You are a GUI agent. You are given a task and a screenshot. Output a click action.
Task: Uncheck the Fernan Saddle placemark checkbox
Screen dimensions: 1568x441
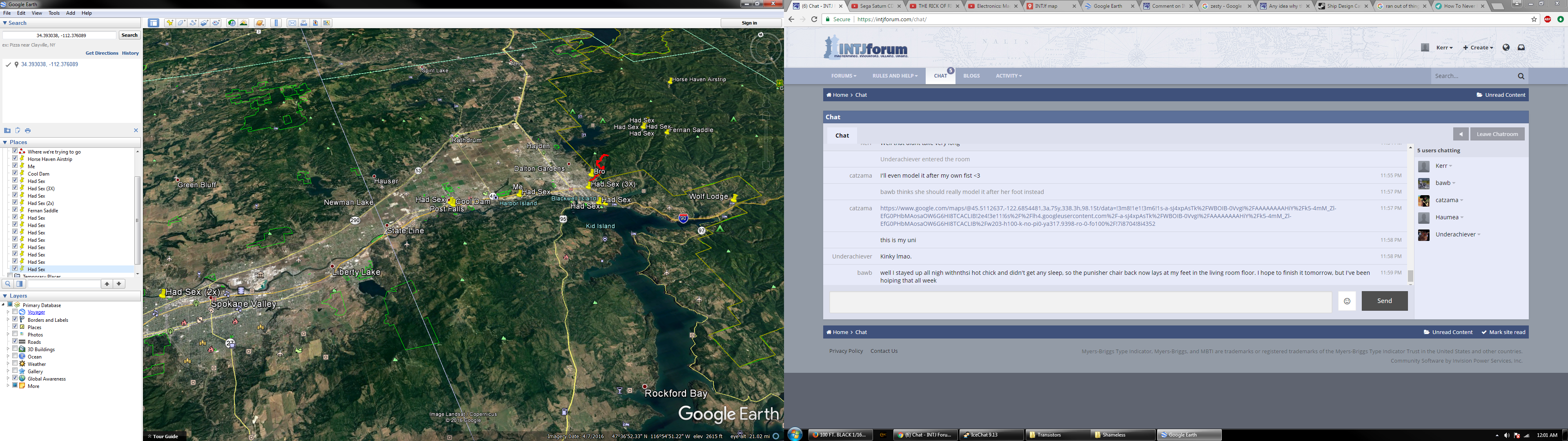[x=15, y=210]
